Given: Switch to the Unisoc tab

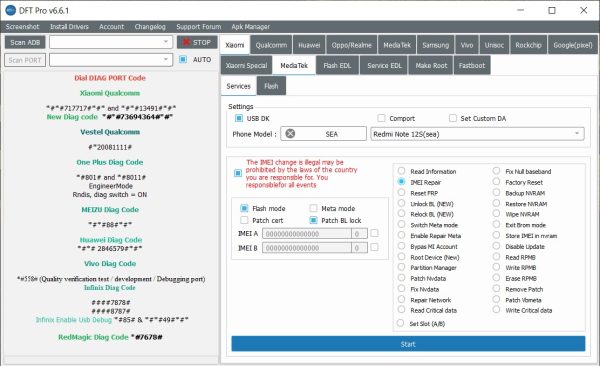Looking at the screenshot, I should (x=494, y=45).
